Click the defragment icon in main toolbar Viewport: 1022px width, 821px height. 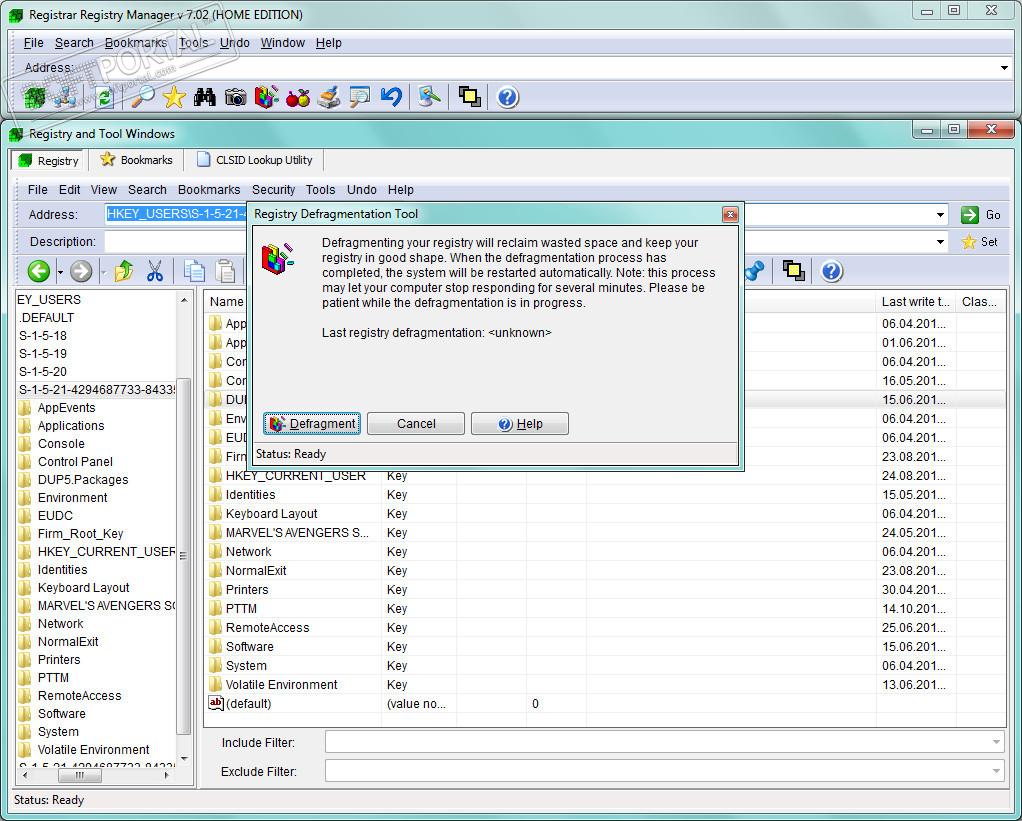click(x=266, y=98)
